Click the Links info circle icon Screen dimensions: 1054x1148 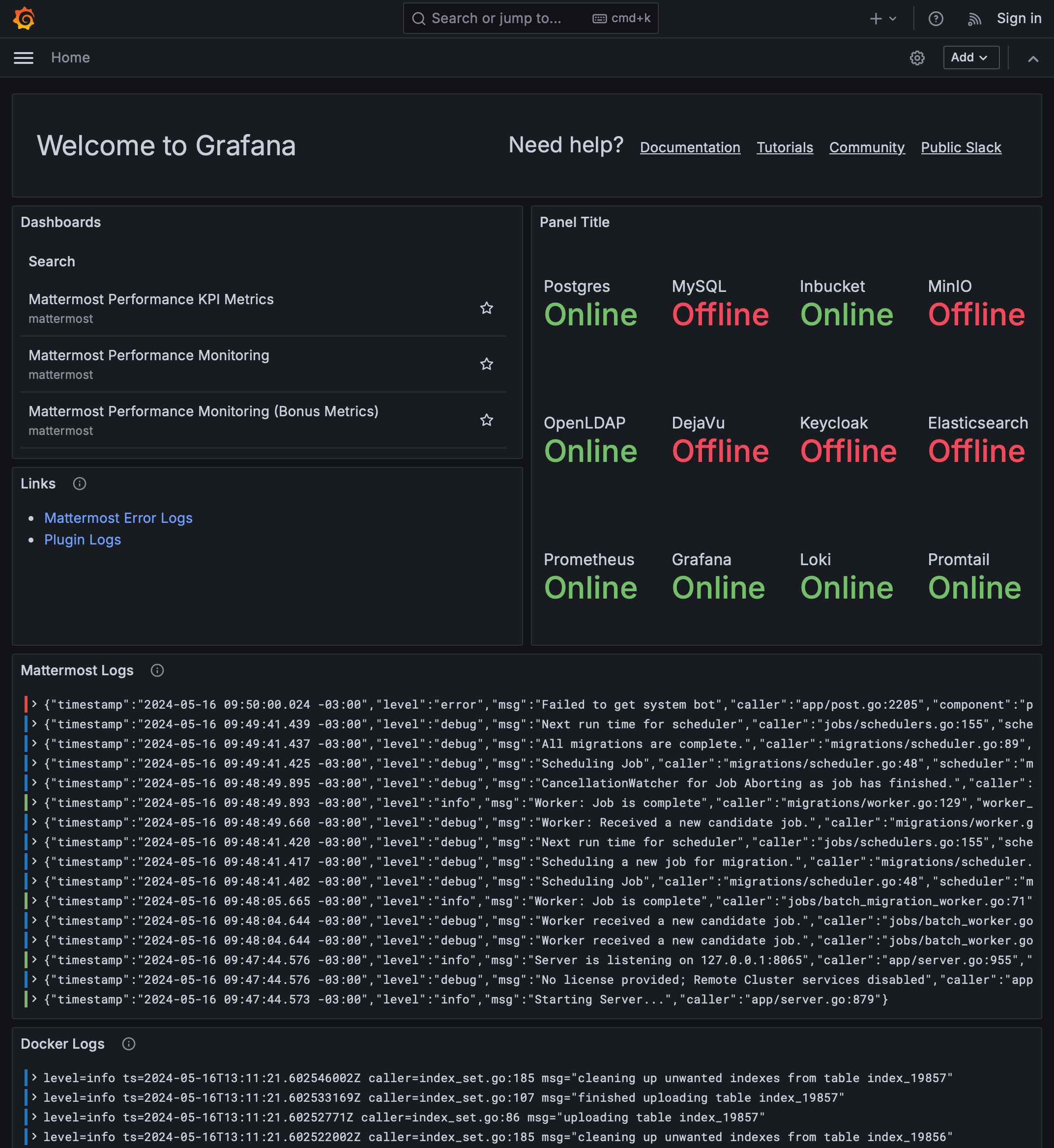(79, 484)
